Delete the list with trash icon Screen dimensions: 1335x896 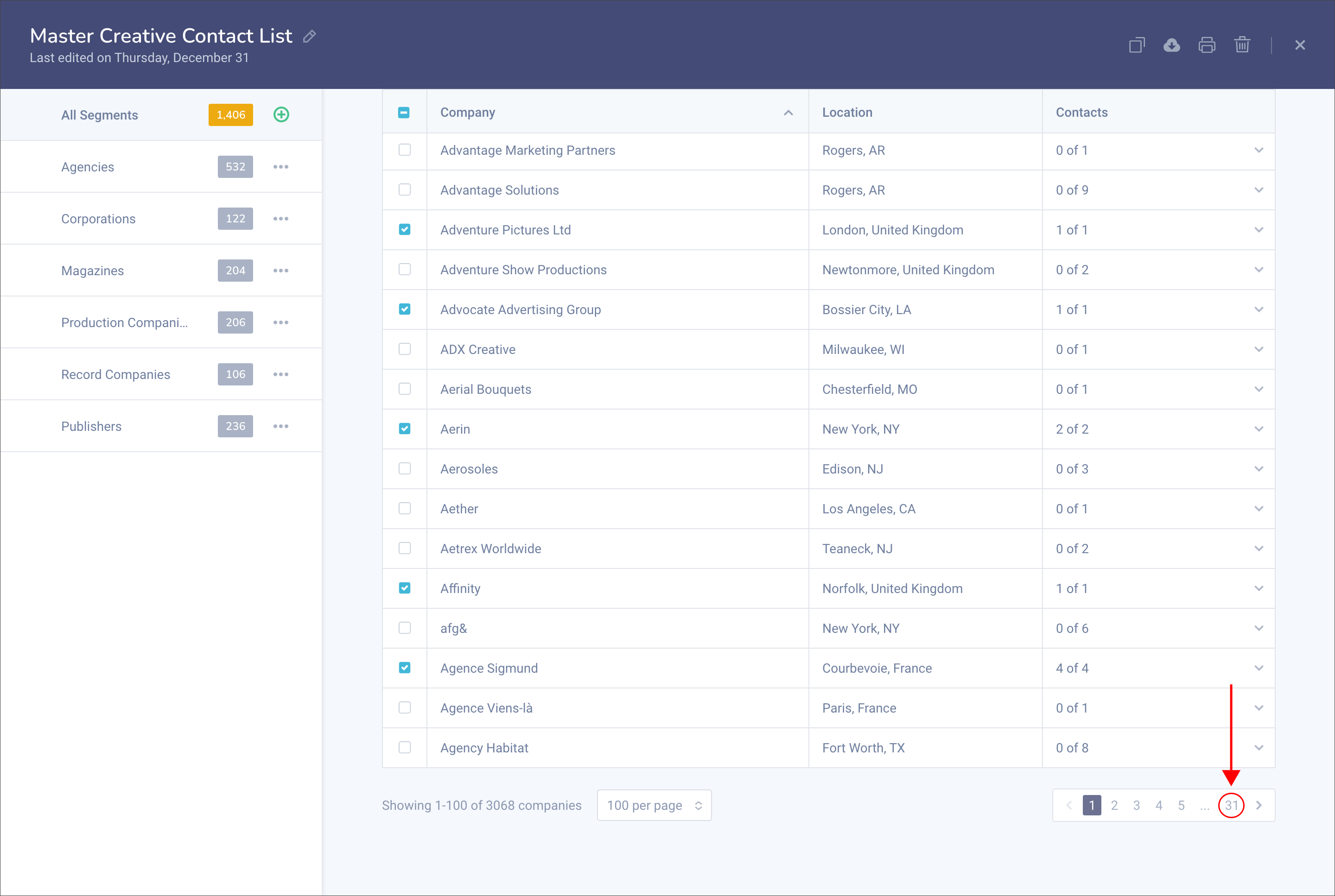pos(1242,45)
